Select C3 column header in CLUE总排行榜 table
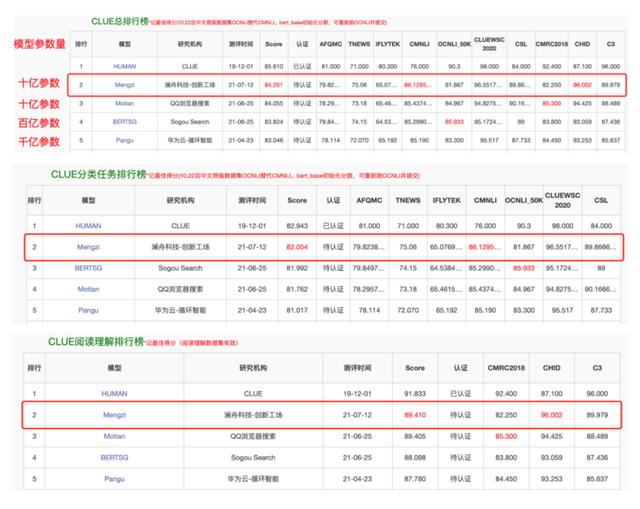Image resolution: width=640 pixels, height=509 pixels. point(611,44)
